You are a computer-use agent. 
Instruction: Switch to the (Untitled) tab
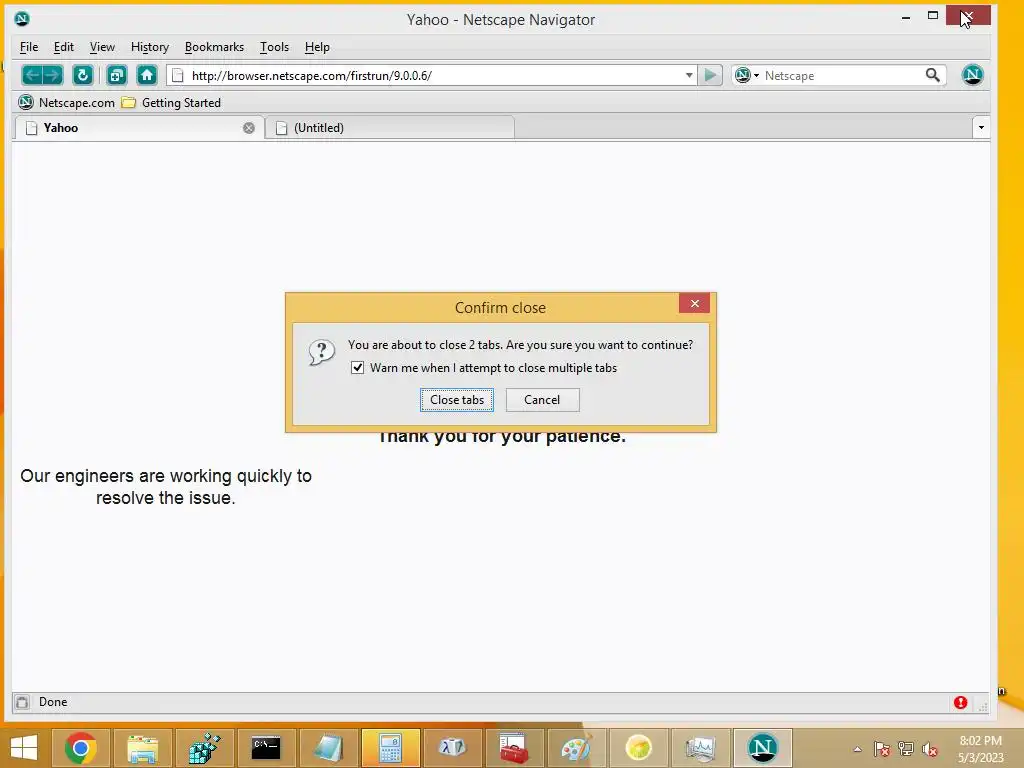click(x=390, y=128)
